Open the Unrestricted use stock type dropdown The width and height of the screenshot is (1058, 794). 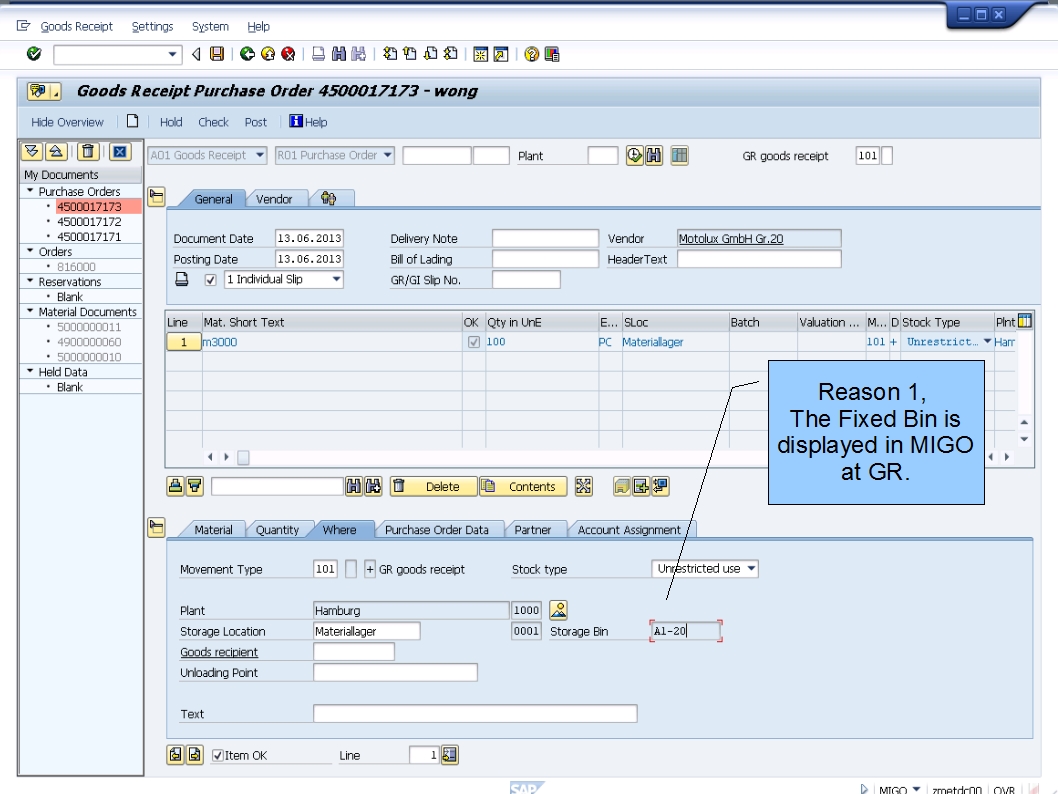751,569
